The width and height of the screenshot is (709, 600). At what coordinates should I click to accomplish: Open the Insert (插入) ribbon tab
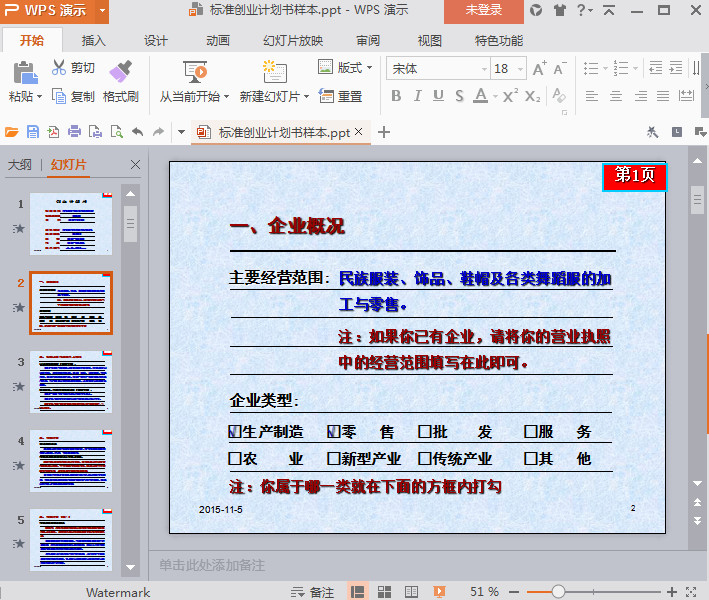pyautogui.click(x=93, y=41)
